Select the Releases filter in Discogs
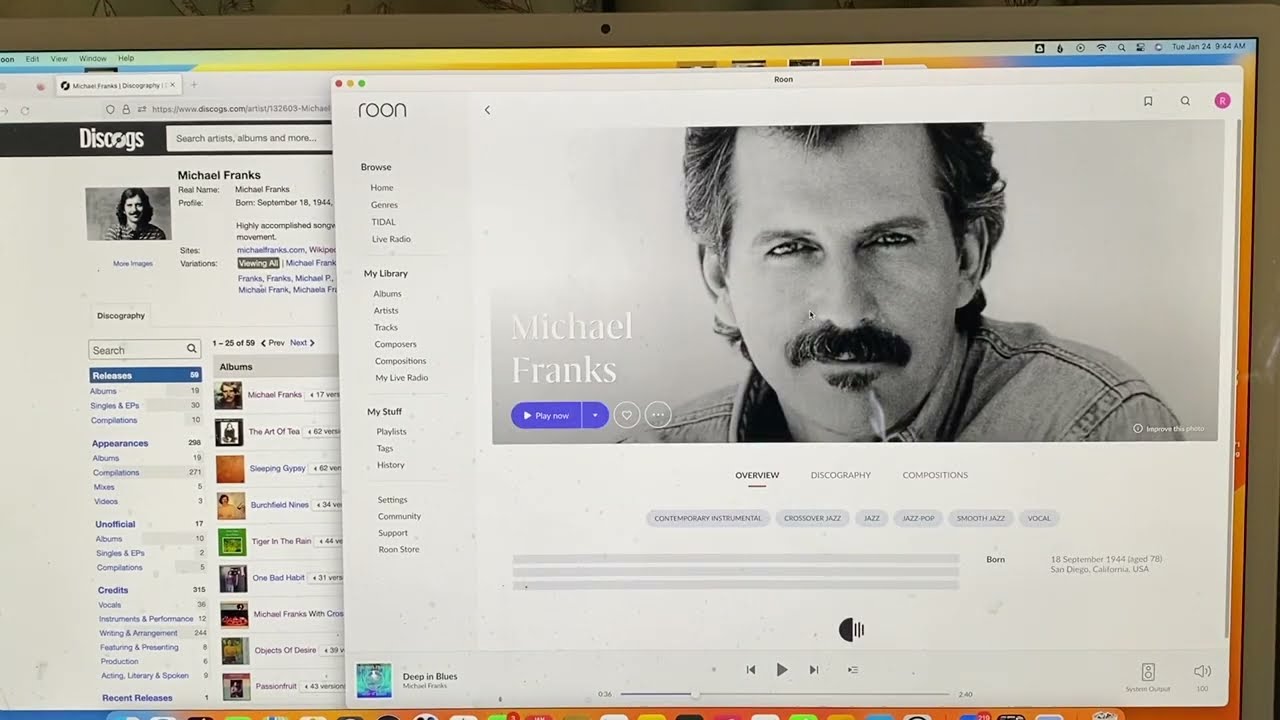Image resolution: width=1280 pixels, height=720 pixels. [x=144, y=375]
